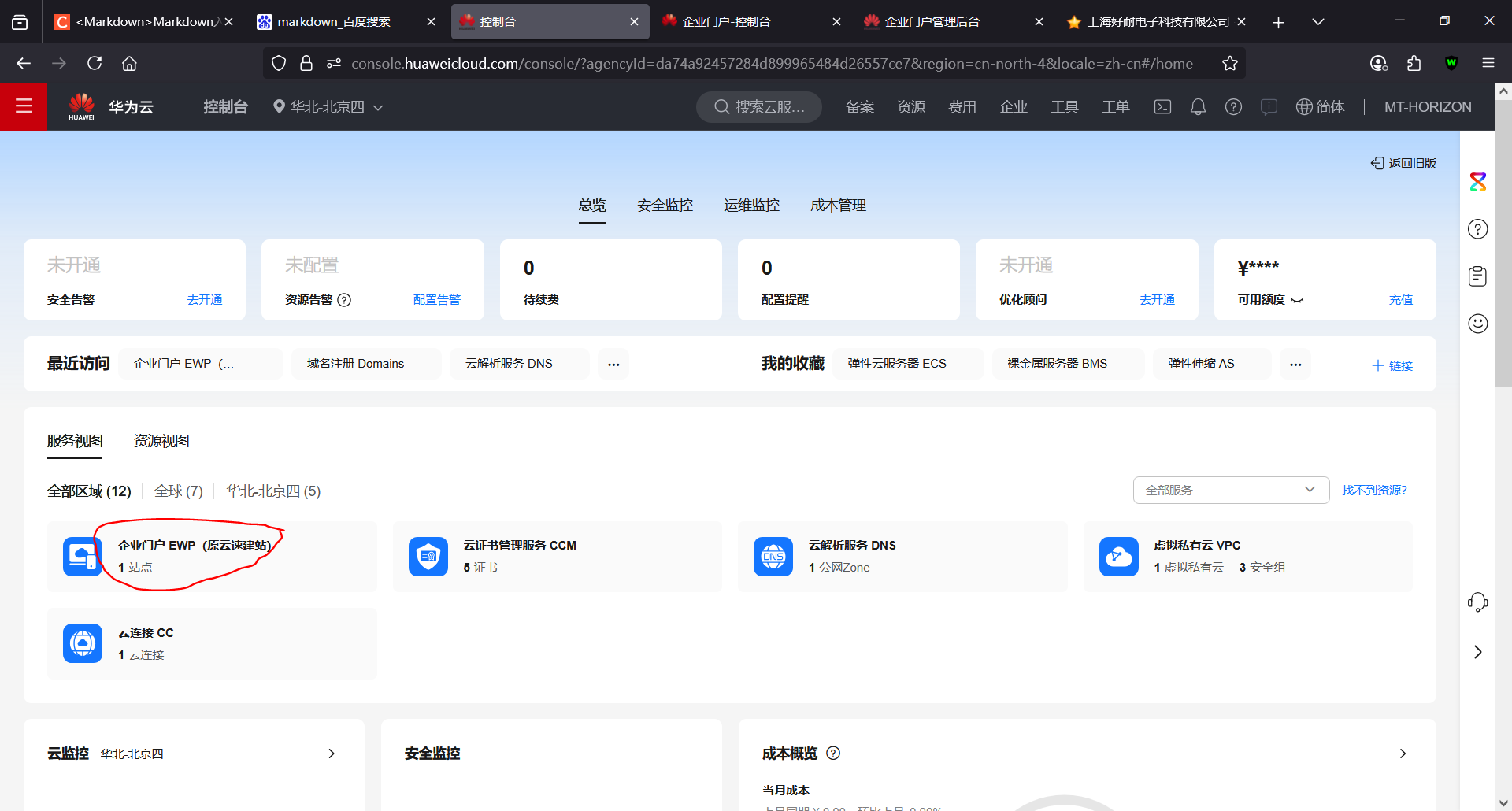
Task: Click the browser address bar URL
Action: [772, 64]
